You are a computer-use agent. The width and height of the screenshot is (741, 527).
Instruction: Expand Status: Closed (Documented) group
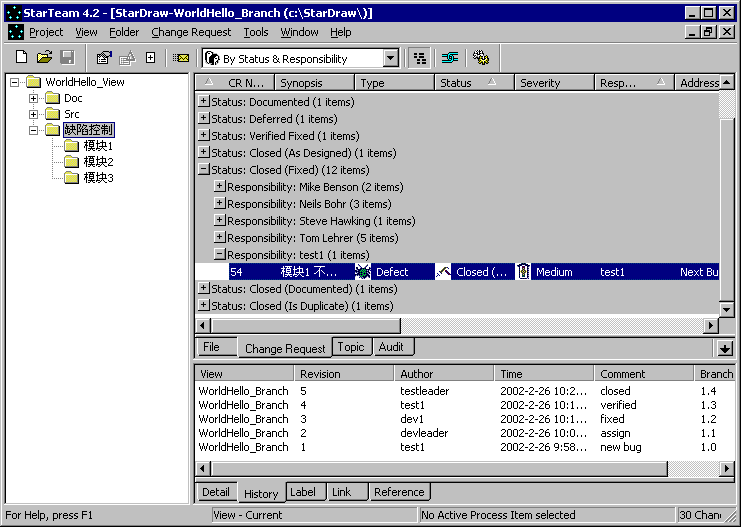tap(203, 288)
